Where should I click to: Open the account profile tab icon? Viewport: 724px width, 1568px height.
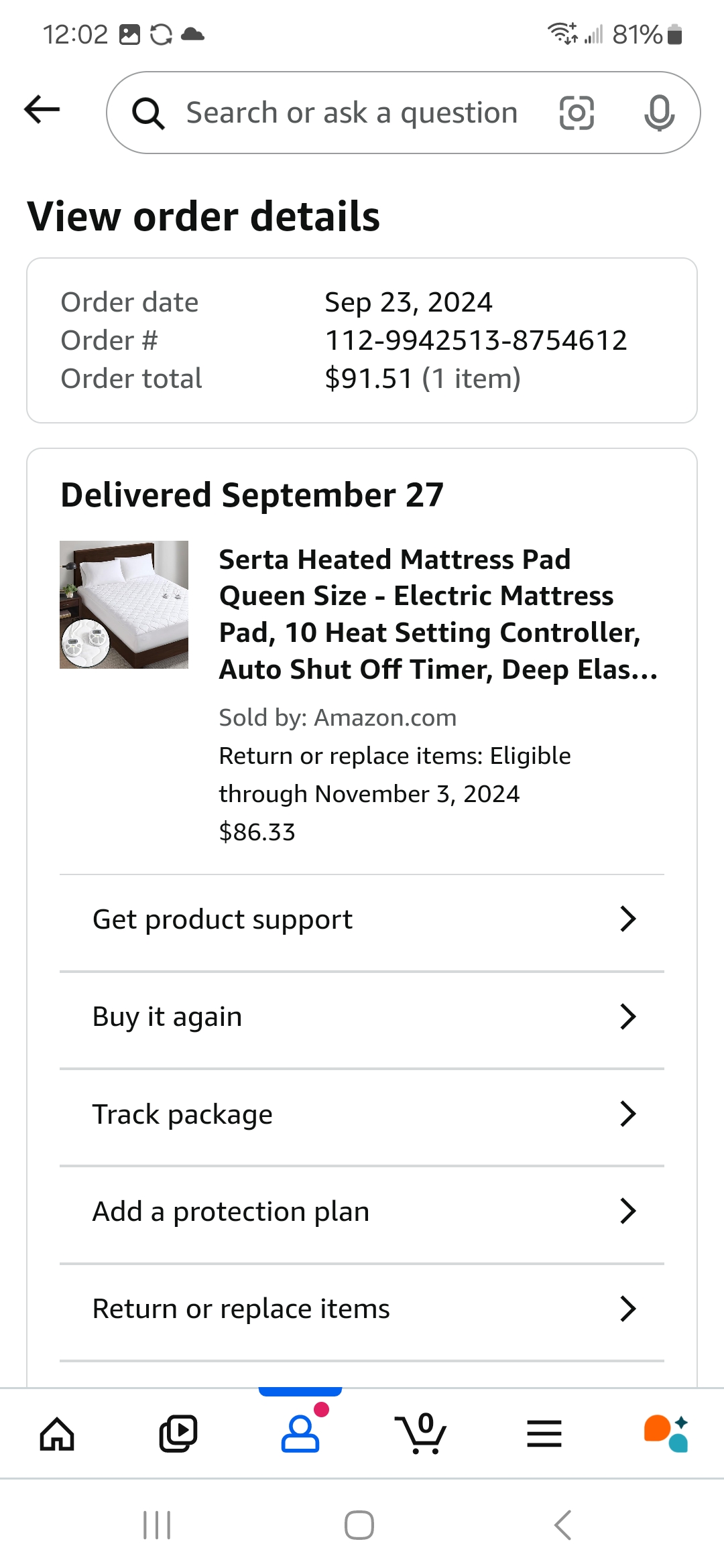pyautogui.click(x=300, y=1434)
